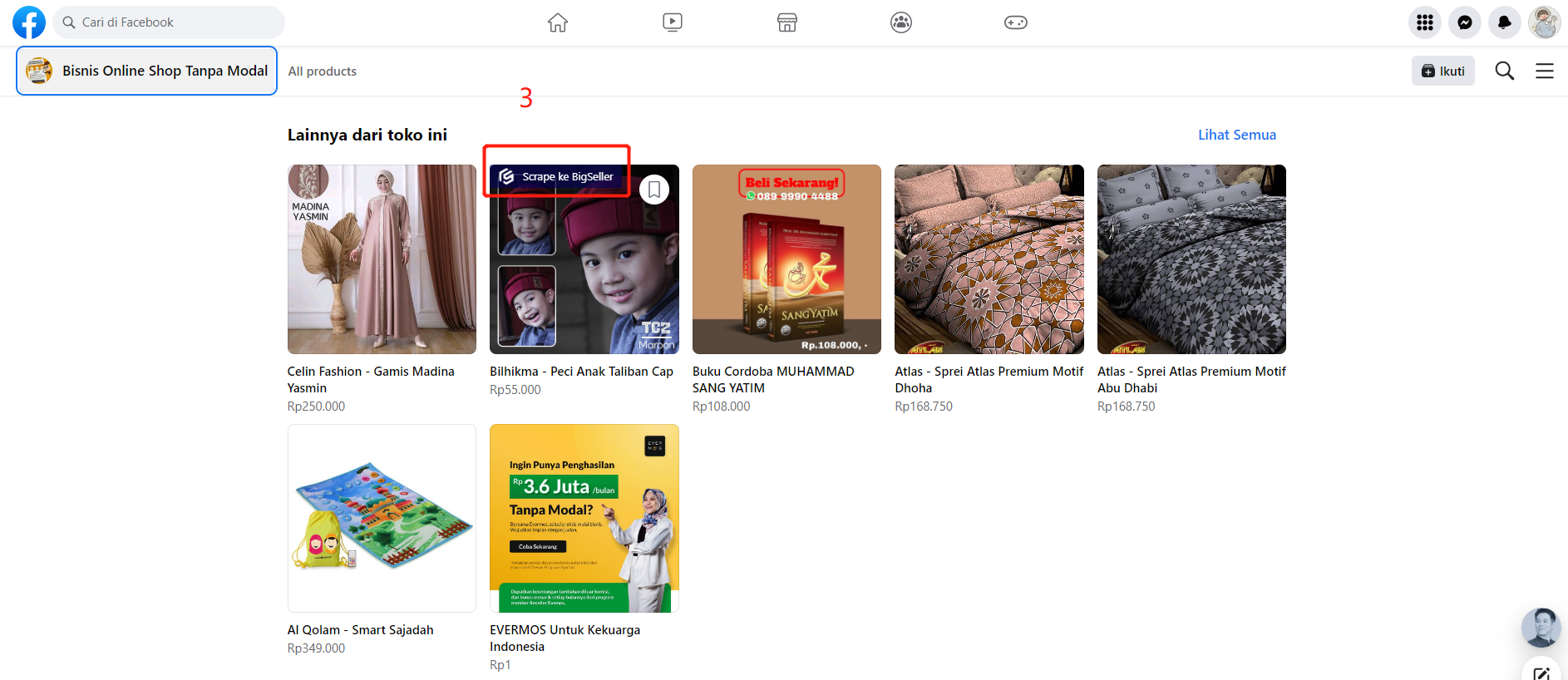Go to the Home feed icon
The height and width of the screenshot is (680, 1568).
558,22
